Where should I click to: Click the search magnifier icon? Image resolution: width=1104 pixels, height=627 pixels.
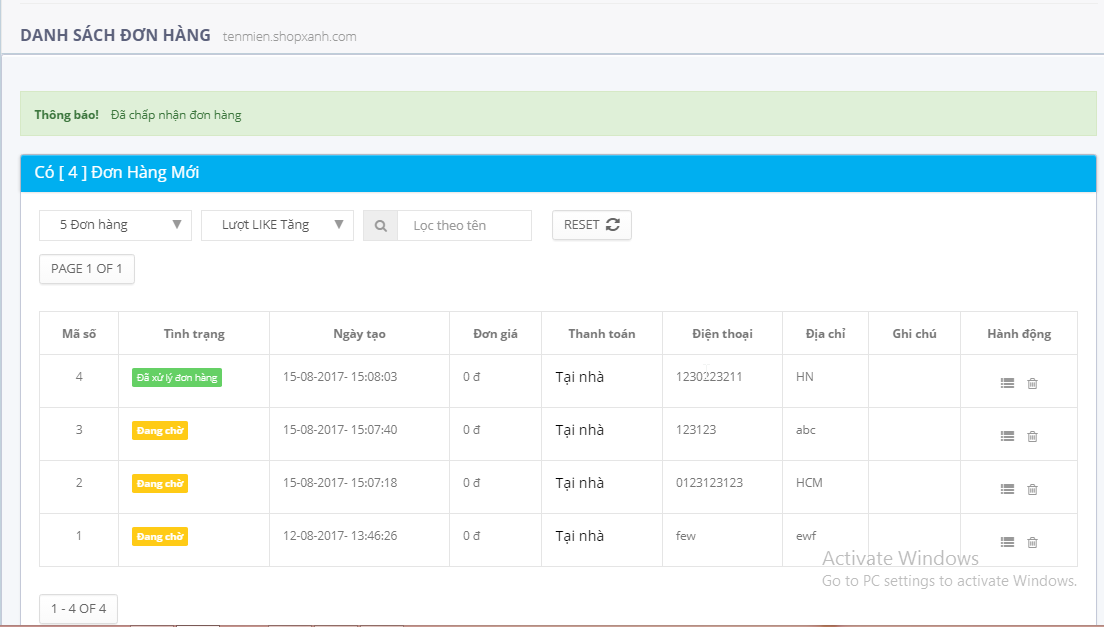click(x=380, y=226)
